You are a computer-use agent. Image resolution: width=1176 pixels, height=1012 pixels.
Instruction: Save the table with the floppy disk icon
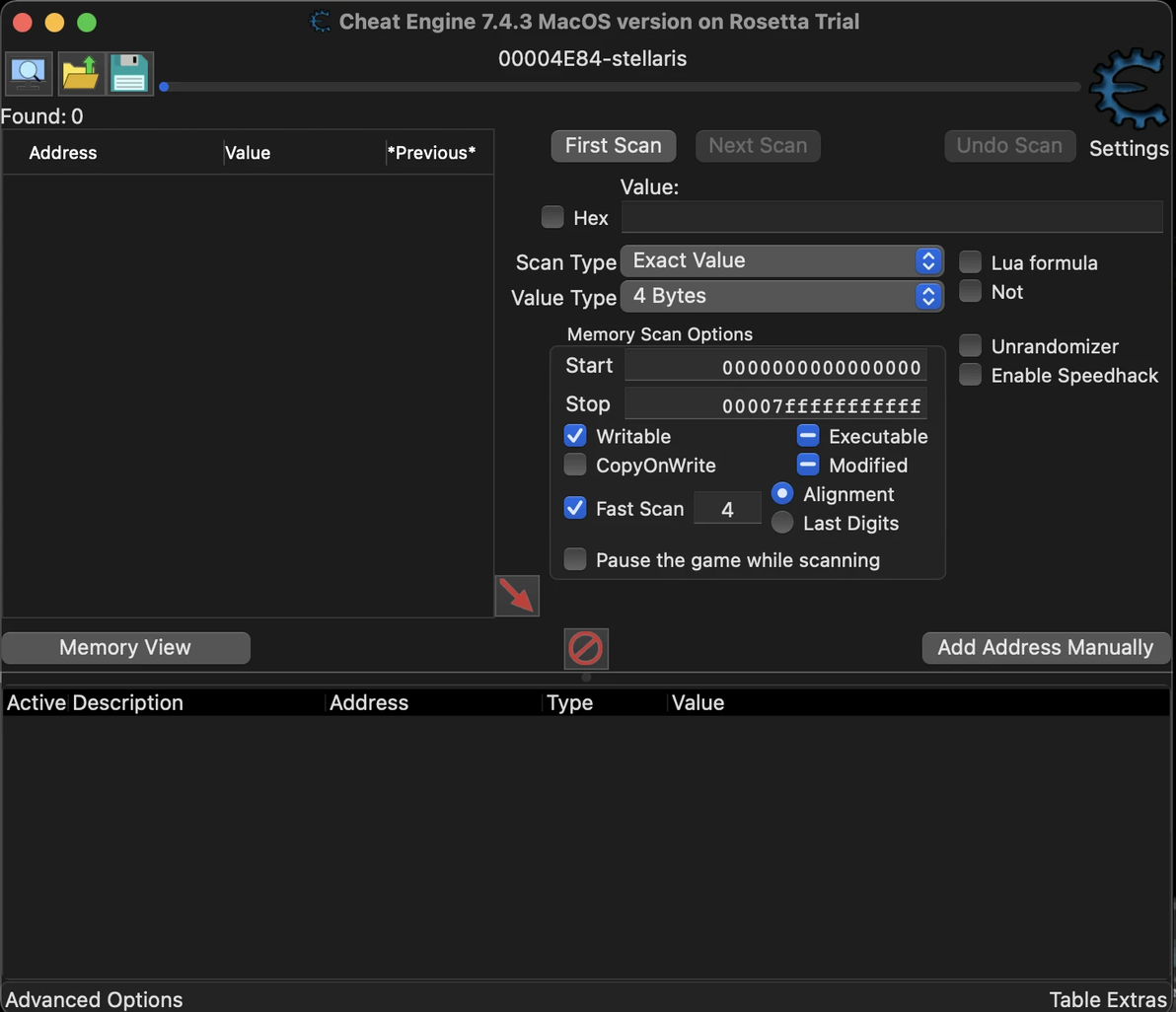pyautogui.click(x=130, y=73)
